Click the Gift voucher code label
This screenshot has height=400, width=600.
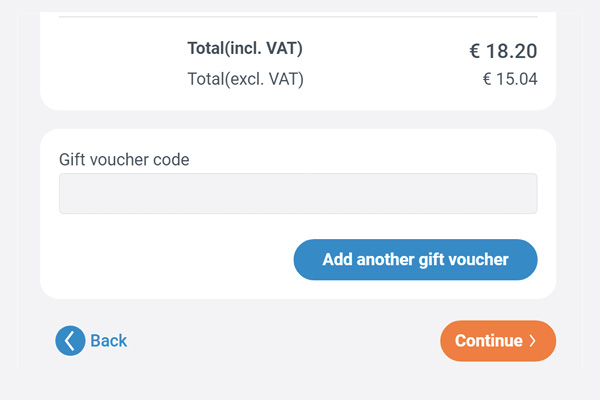point(124,160)
